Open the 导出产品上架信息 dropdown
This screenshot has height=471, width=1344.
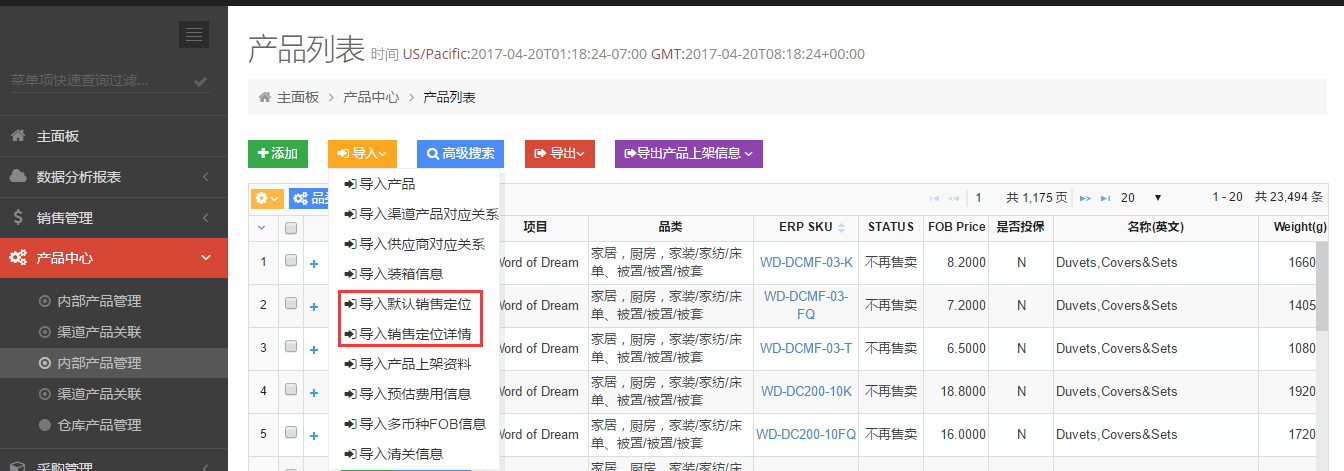click(x=689, y=153)
